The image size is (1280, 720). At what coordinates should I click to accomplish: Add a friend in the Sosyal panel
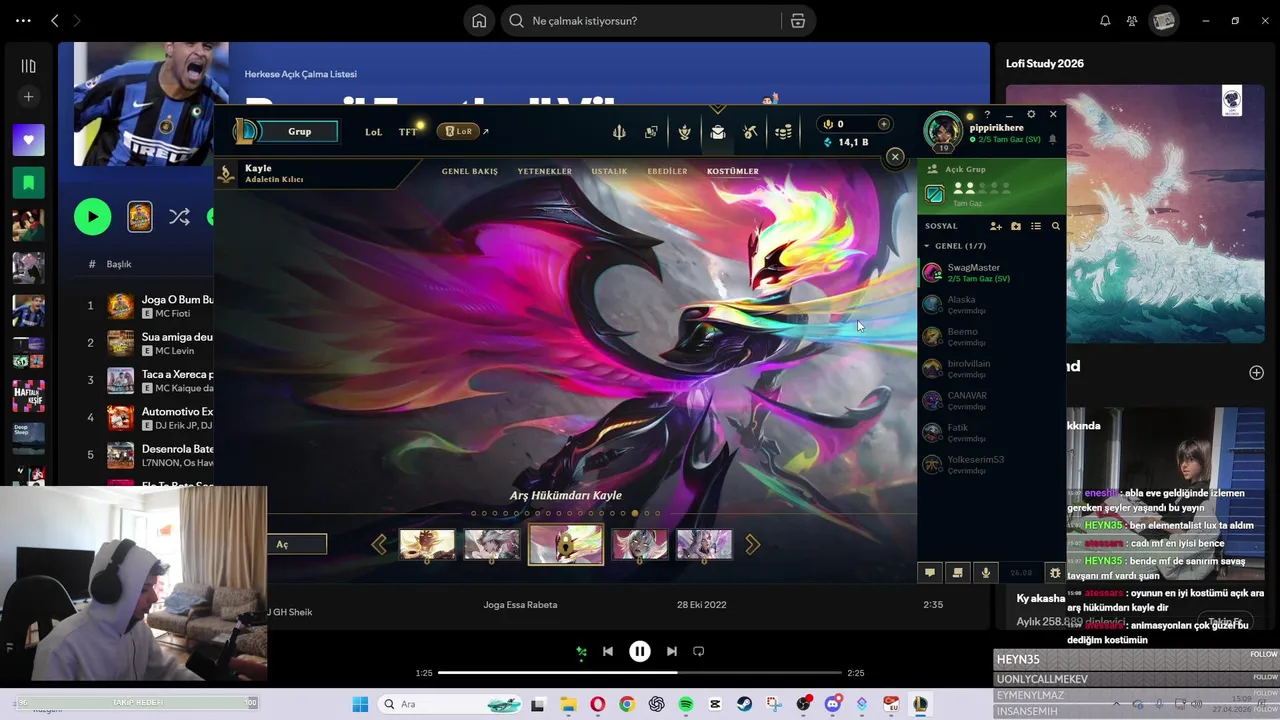996,226
